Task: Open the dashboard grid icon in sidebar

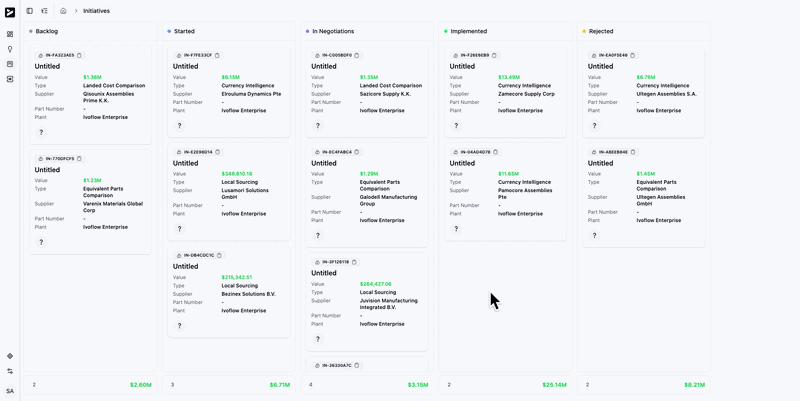Action: pos(10,34)
